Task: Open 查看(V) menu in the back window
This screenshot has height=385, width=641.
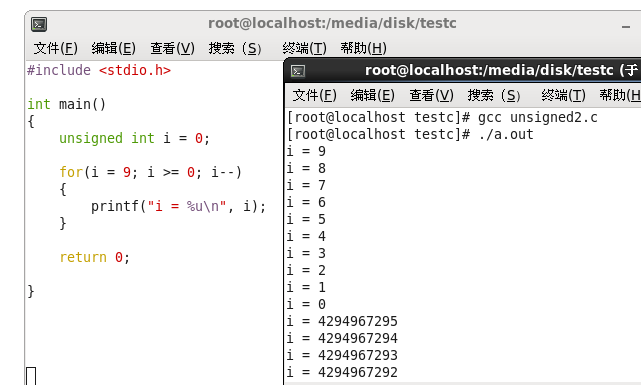Action: pos(173,48)
